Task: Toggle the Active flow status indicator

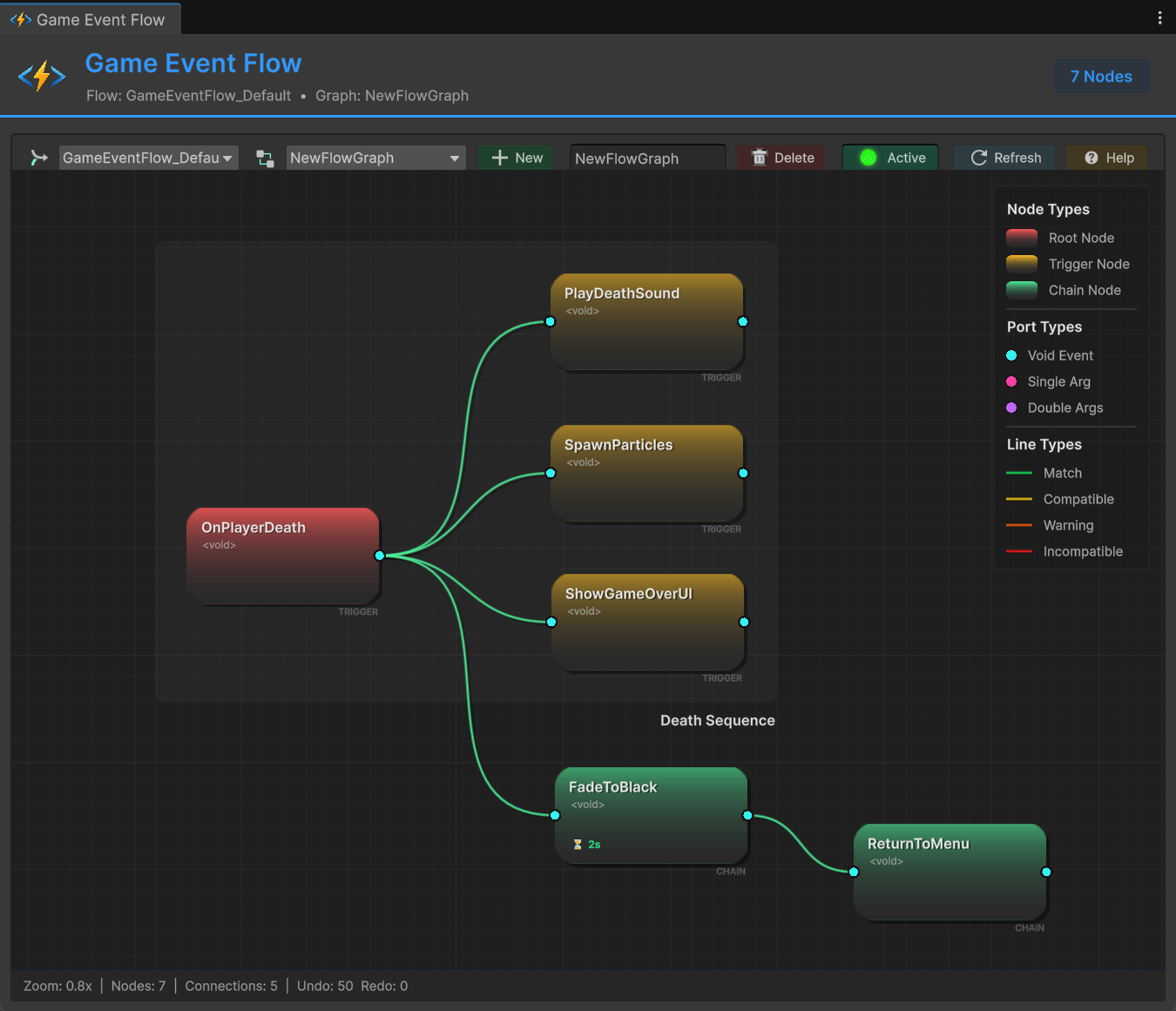Action: pyautogui.click(x=868, y=158)
